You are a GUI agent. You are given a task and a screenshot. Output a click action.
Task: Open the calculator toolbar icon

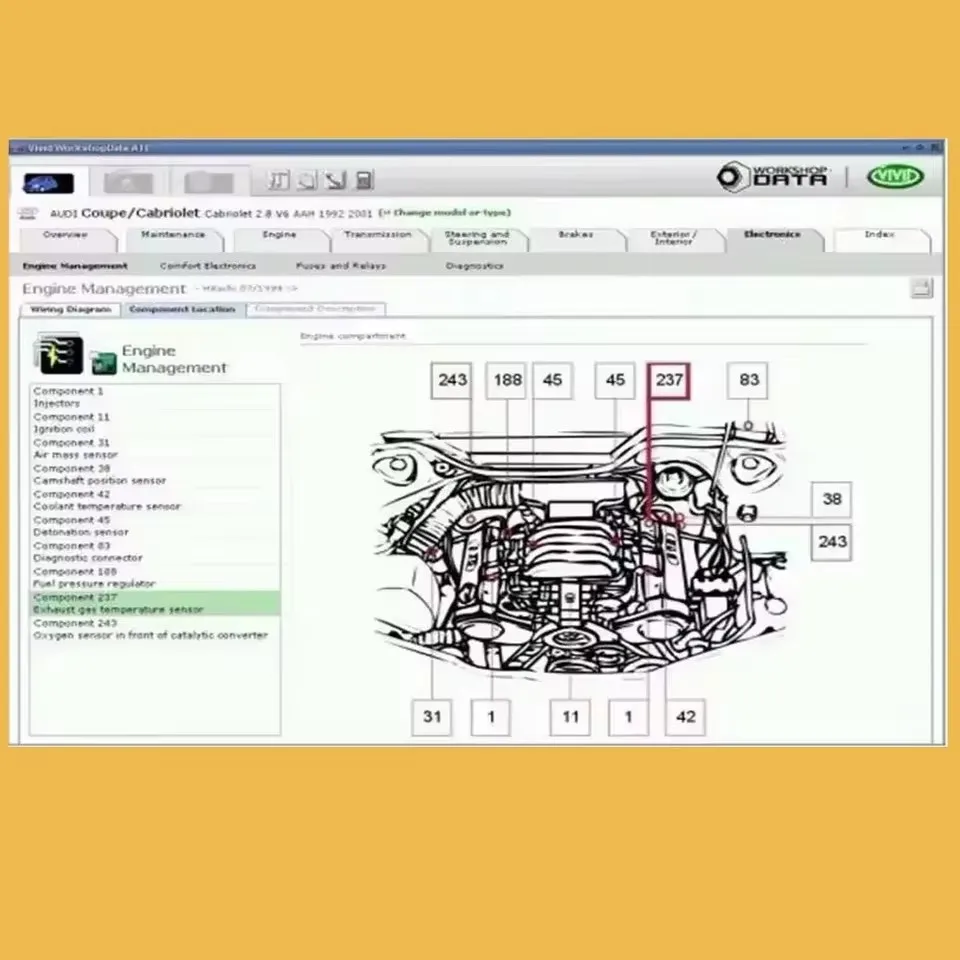[x=364, y=180]
